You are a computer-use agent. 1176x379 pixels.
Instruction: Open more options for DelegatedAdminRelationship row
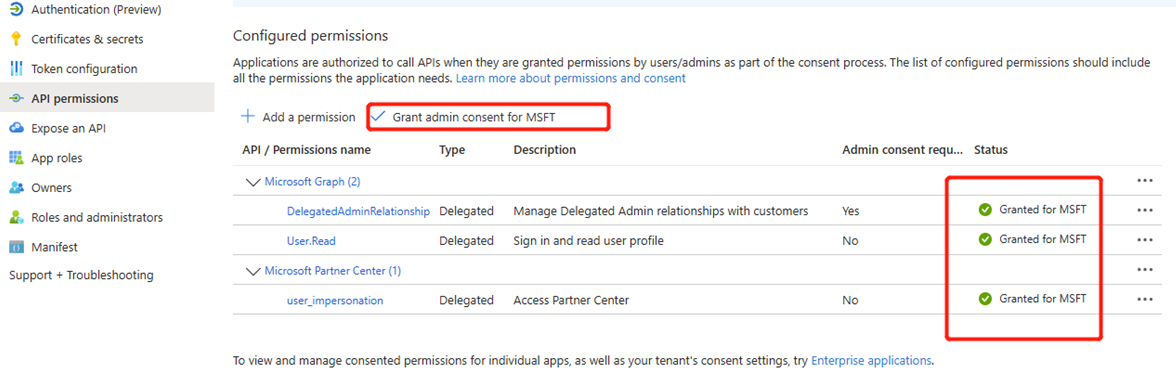coord(1144,211)
